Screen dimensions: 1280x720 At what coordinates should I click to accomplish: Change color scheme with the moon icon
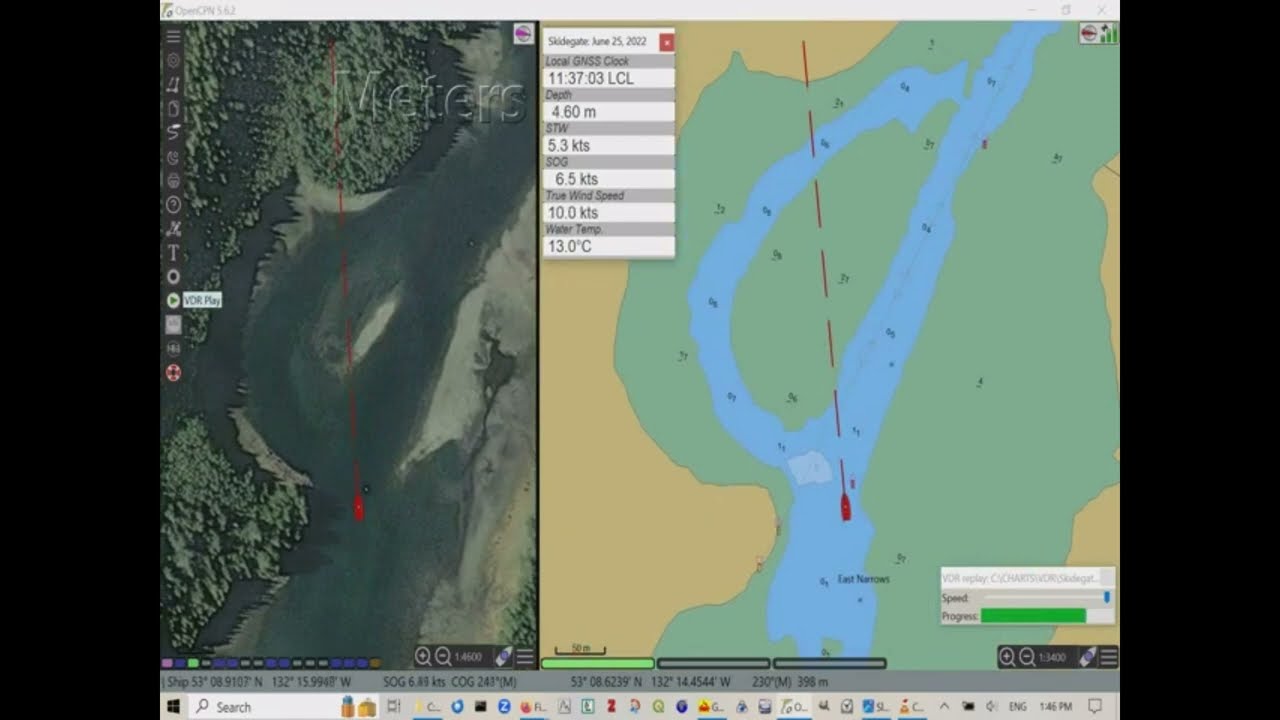click(173, 157)
